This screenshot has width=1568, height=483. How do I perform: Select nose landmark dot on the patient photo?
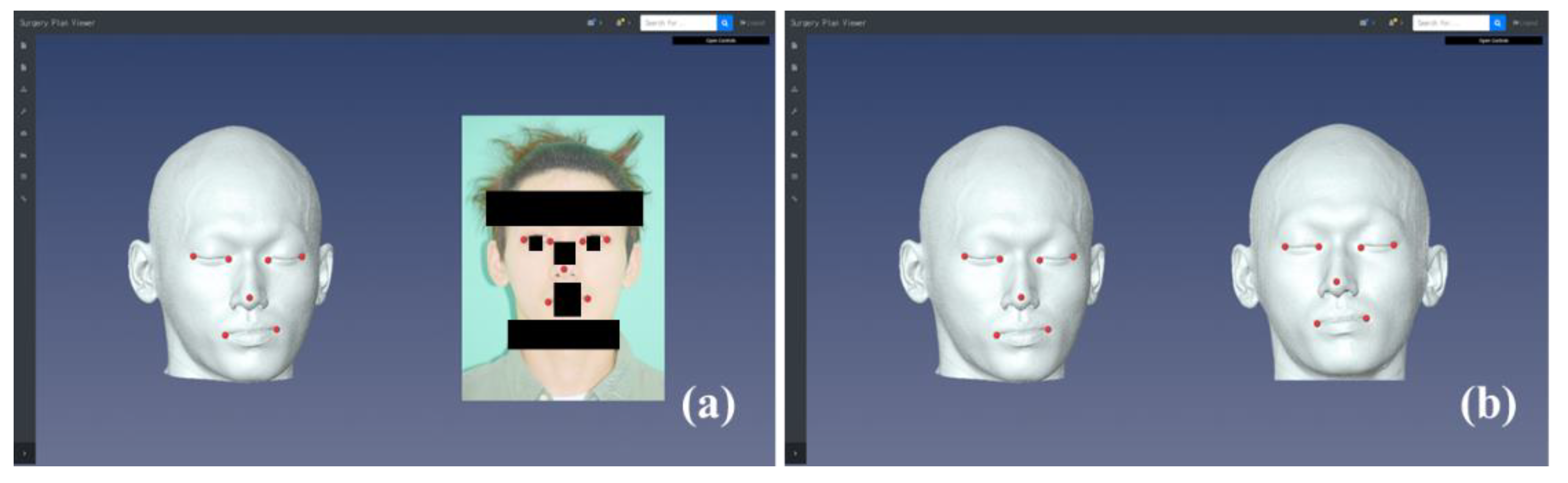click(564, 269)
